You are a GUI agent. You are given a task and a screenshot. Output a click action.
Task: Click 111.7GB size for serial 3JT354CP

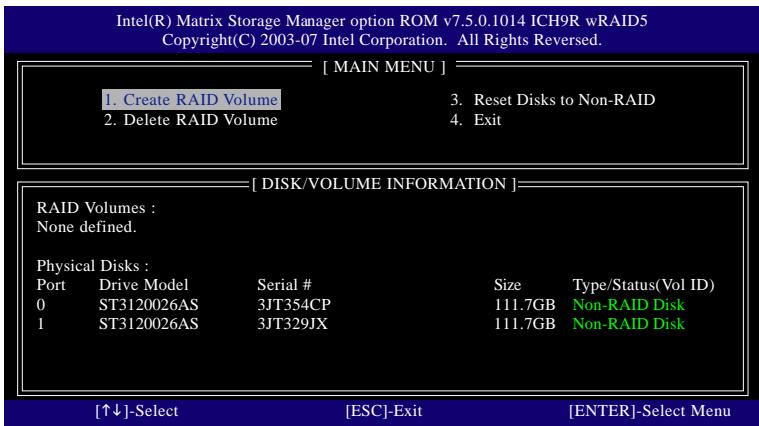pyautogui.click(x=524, y=304)
